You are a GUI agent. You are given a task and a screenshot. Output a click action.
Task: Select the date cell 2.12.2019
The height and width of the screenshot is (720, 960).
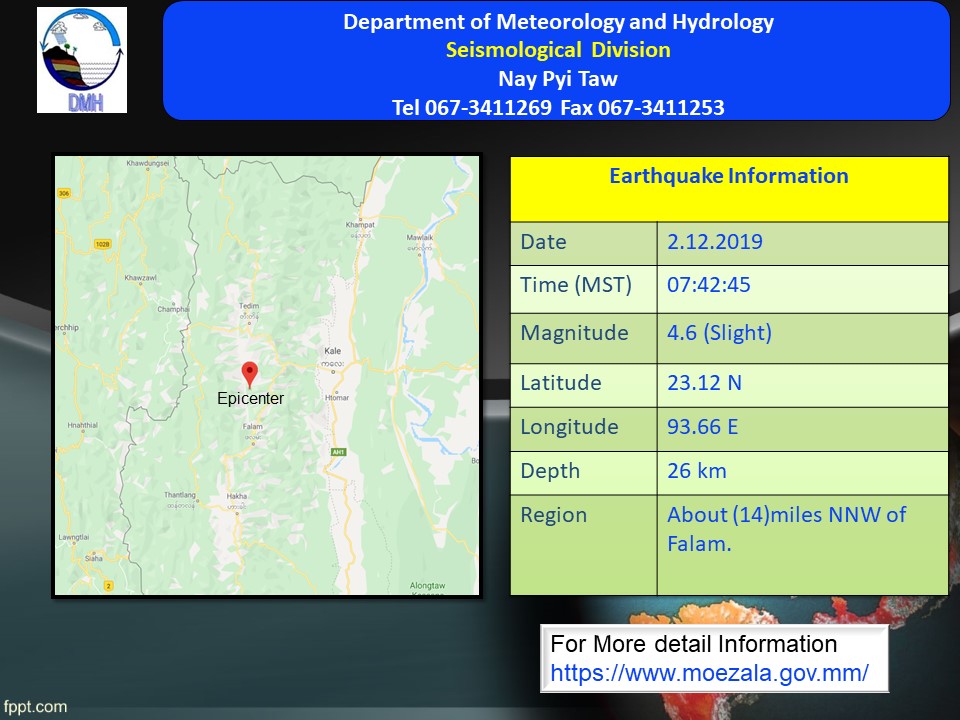point(714,242)
